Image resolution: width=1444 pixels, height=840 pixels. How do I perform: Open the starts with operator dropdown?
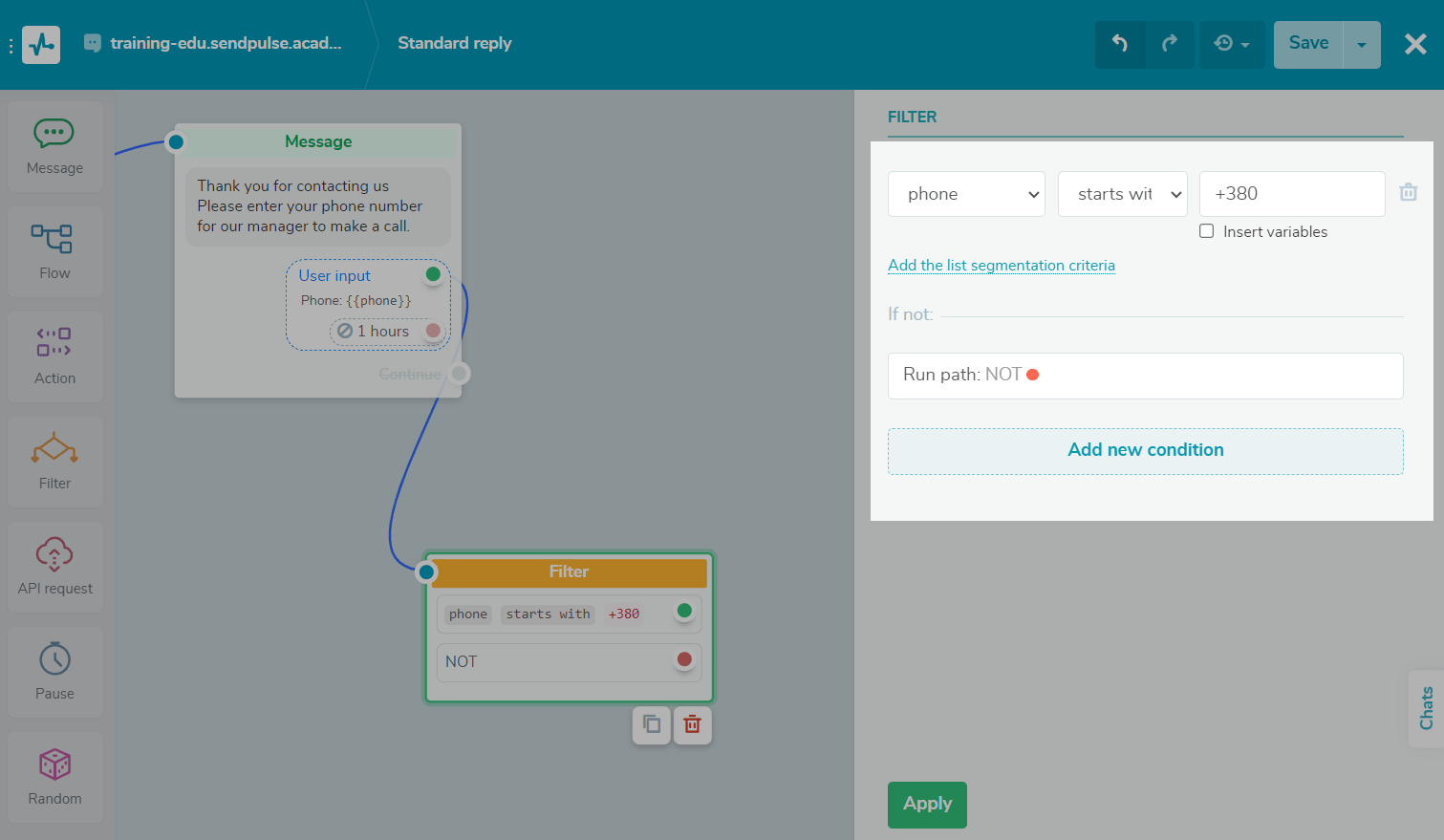click(1122, 193)
